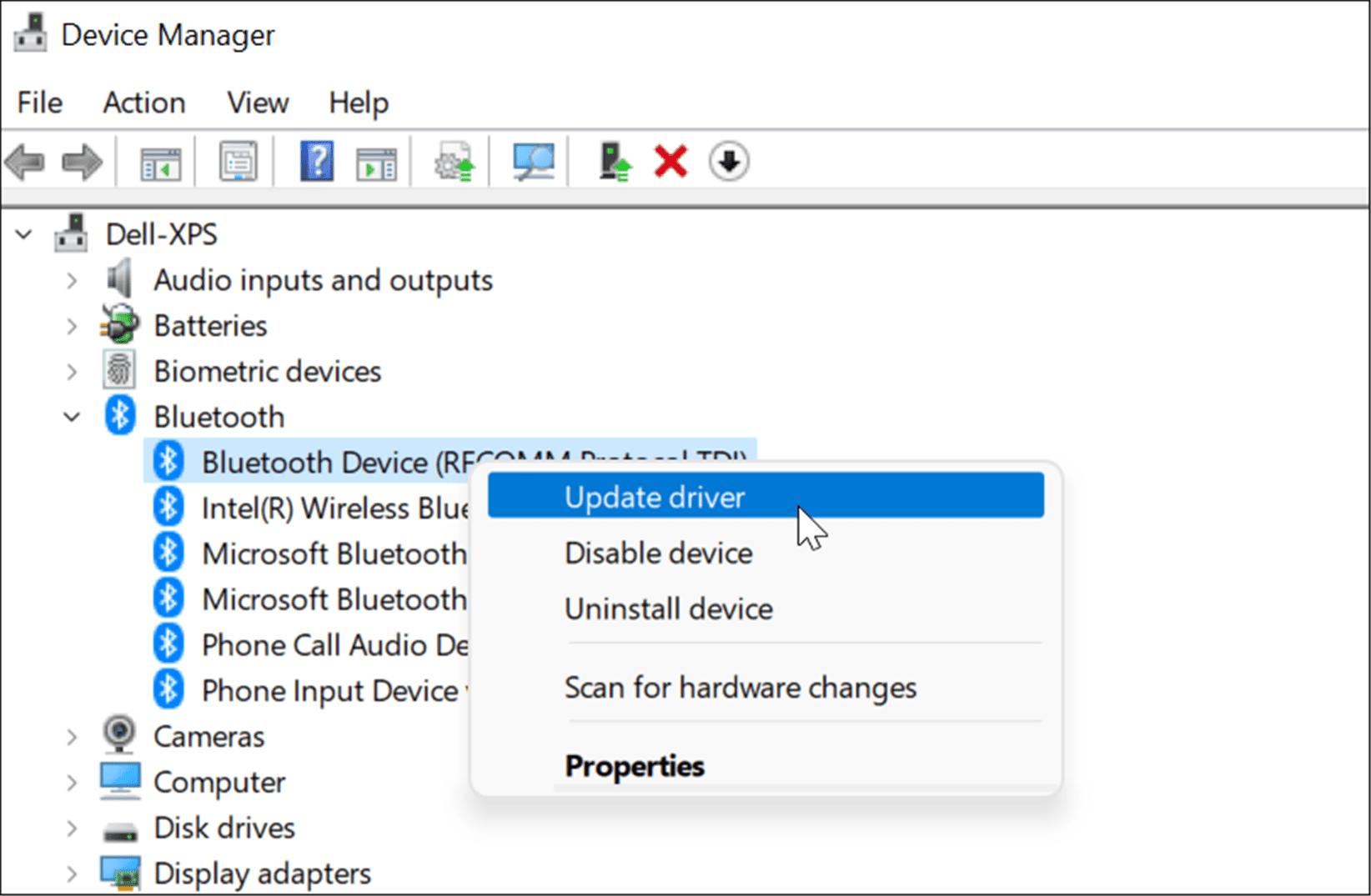The height and width of the screenshot is (896, 1371).
Task: Open the View menu
Action: [257, 102]
